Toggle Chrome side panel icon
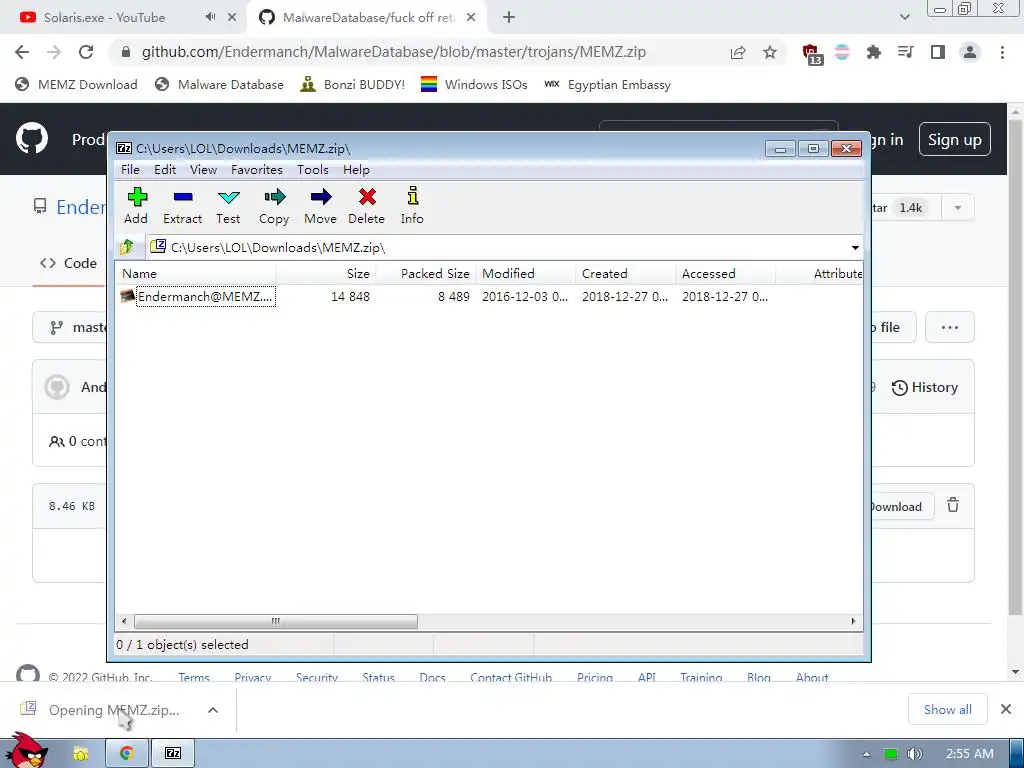Screen dimensions: 1024x768 click(x=938, y=52)
